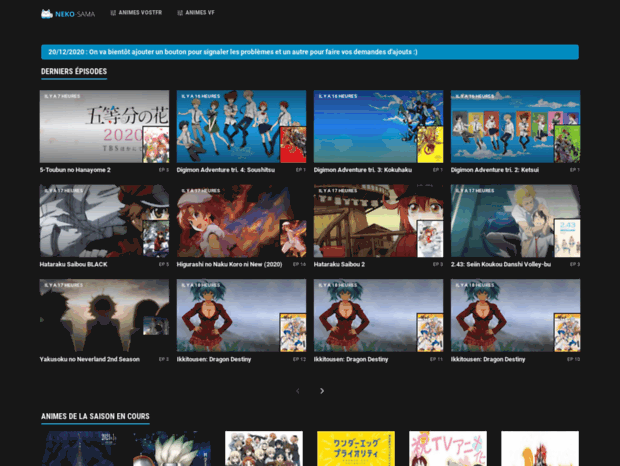Click Yakusoku no Neverland 2nd Season title
Screen dimensions: 620x466
90,358
